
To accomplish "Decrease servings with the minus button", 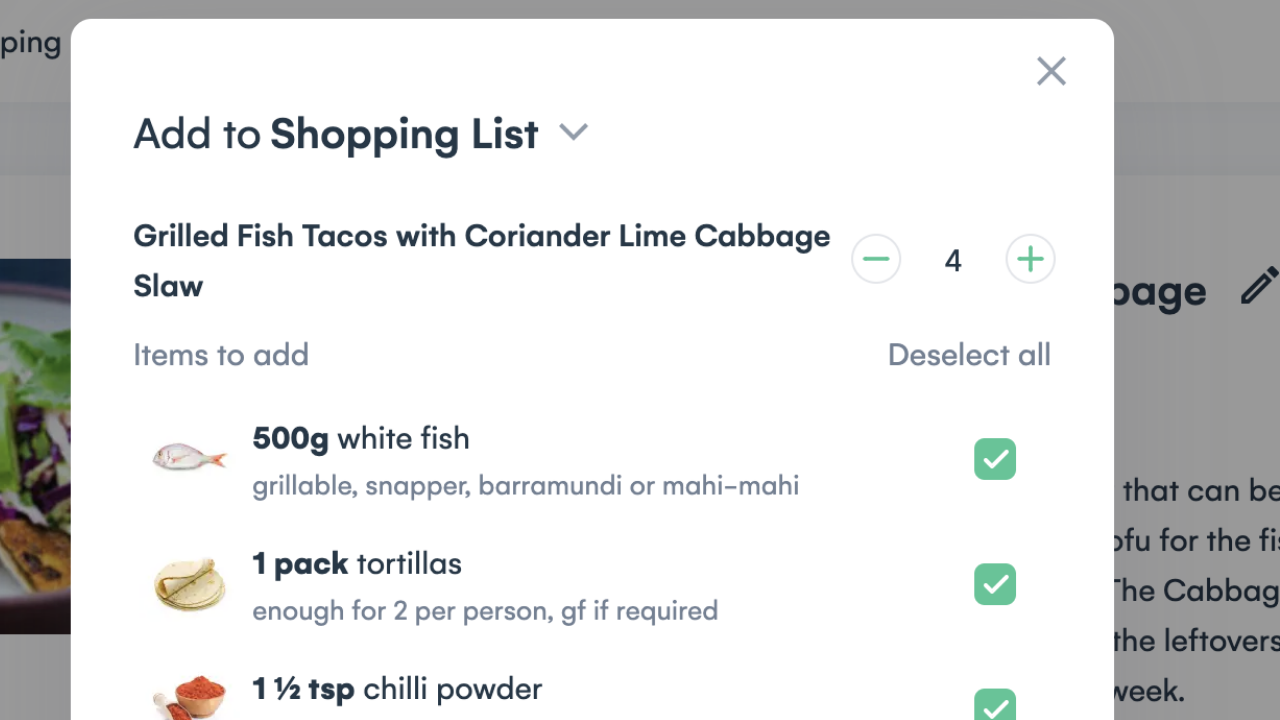I will point(876,260).
